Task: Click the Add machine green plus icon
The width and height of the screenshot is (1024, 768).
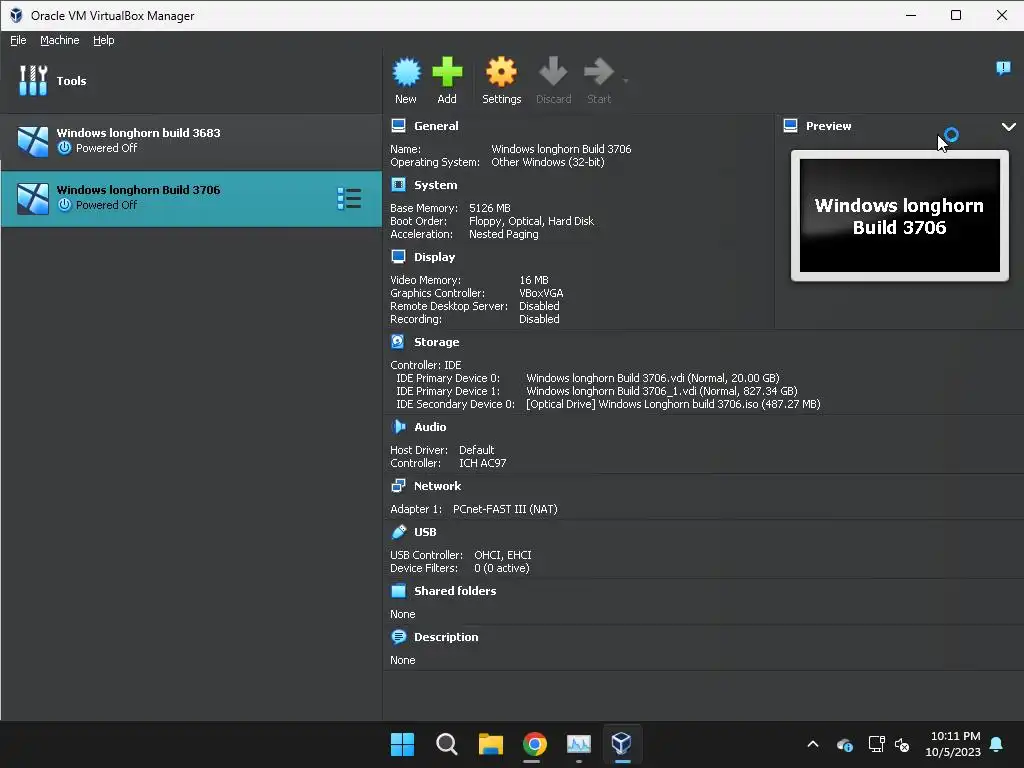Action: tap(447, 72)
